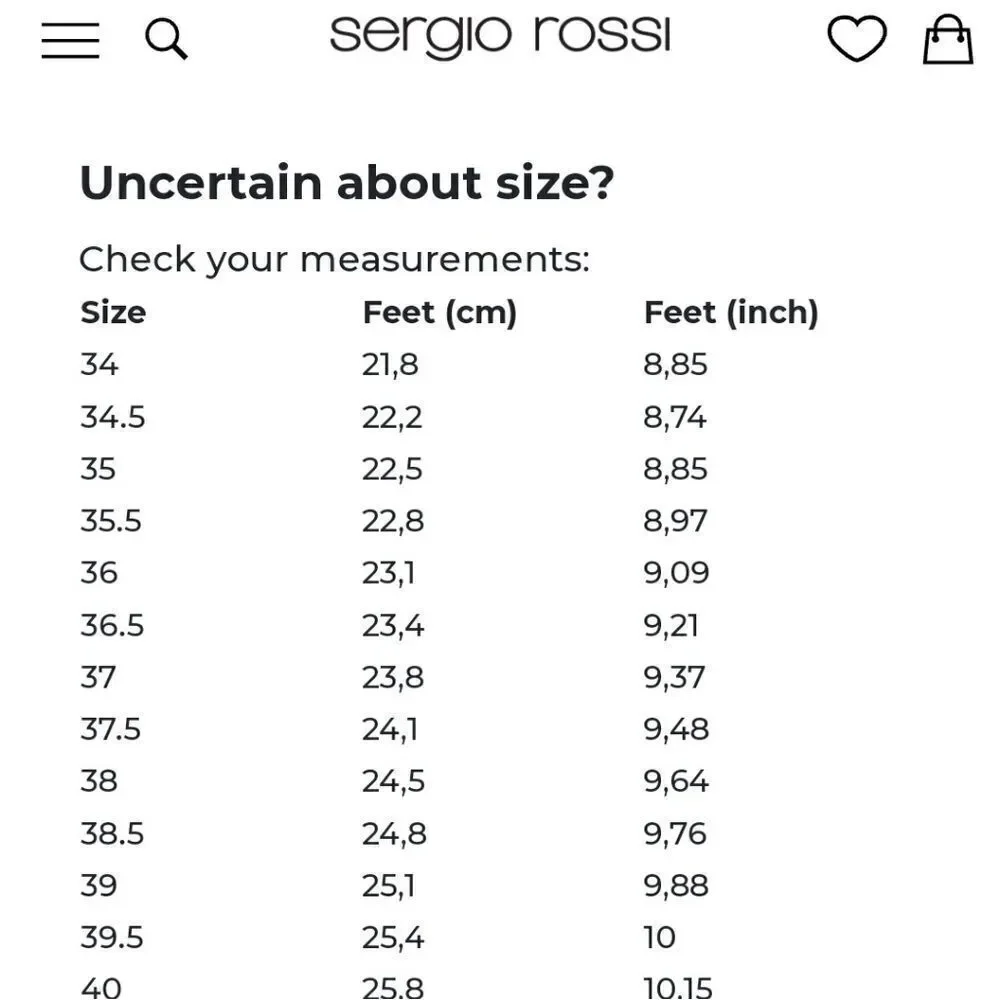Image resolution: width=1000 pixels, height=1000 pixels.
Task: Select the Feet (inch) column header
Action: pyautogui.click(x=731, y=313)
